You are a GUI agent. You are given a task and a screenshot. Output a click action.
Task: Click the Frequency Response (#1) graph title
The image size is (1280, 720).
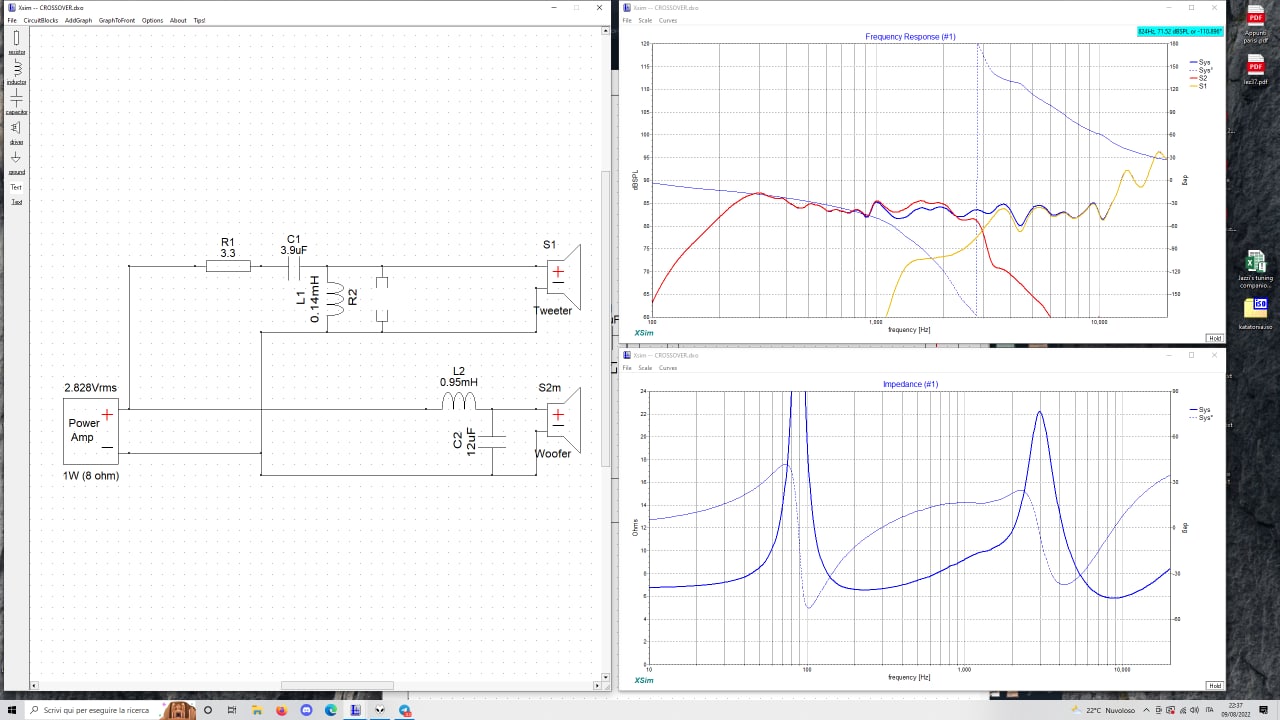click(x=910, y=37)
